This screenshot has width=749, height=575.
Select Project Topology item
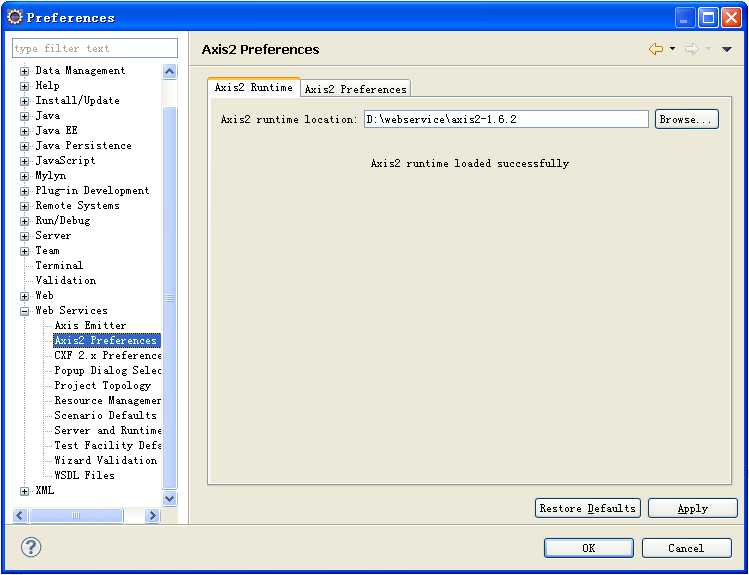(102, 385)
